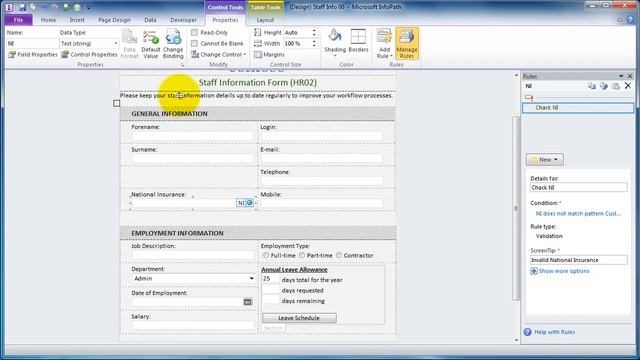640x360 pixels.
Task: Click the Name field containing NI
Action: (x=33, y=43)
